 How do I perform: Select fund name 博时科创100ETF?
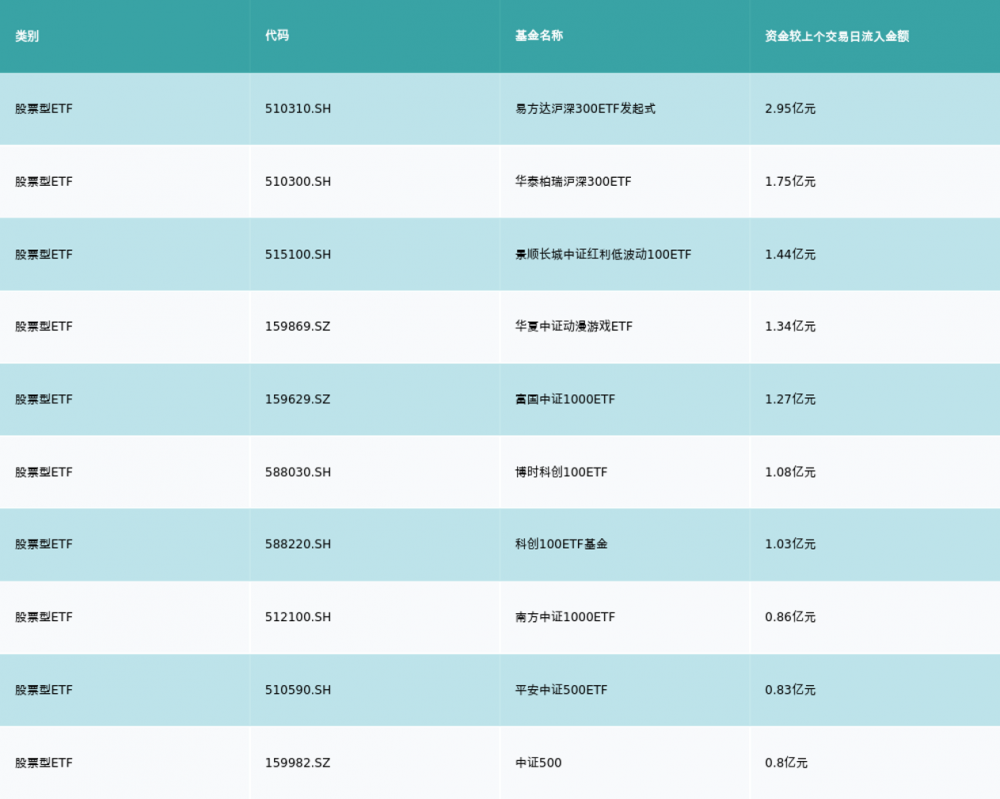click(561, 472)
